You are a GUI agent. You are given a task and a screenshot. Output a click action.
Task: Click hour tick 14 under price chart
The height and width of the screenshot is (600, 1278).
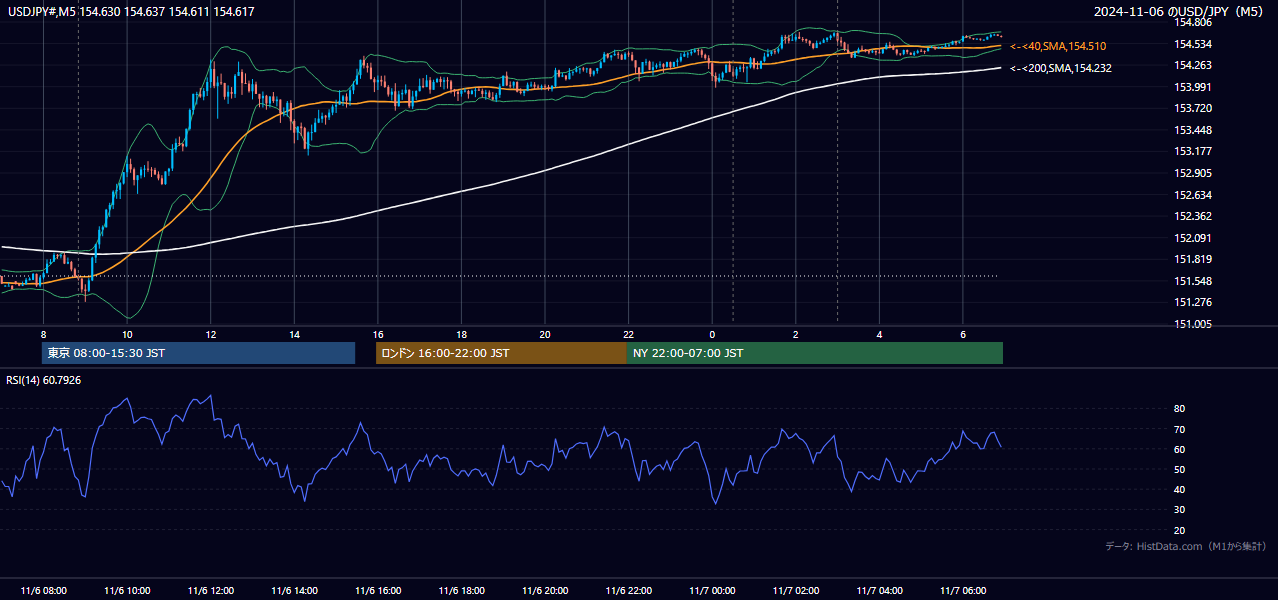pyautogui.click(x=294, y=334)
